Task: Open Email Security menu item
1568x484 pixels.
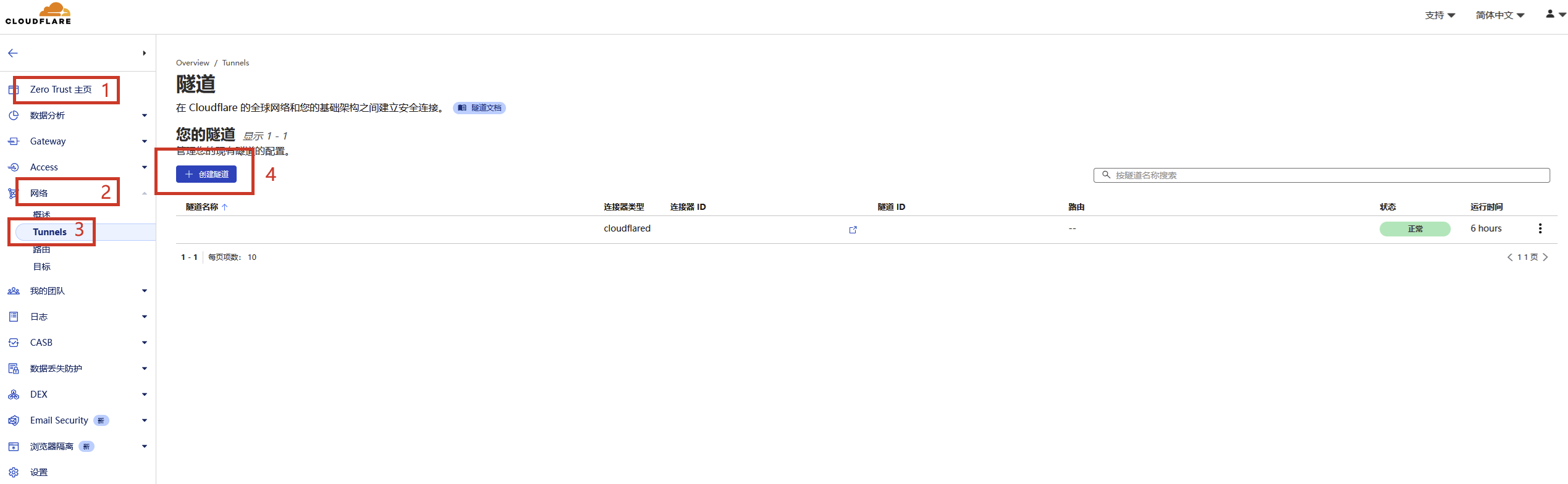Action: [x=59, y=420]
